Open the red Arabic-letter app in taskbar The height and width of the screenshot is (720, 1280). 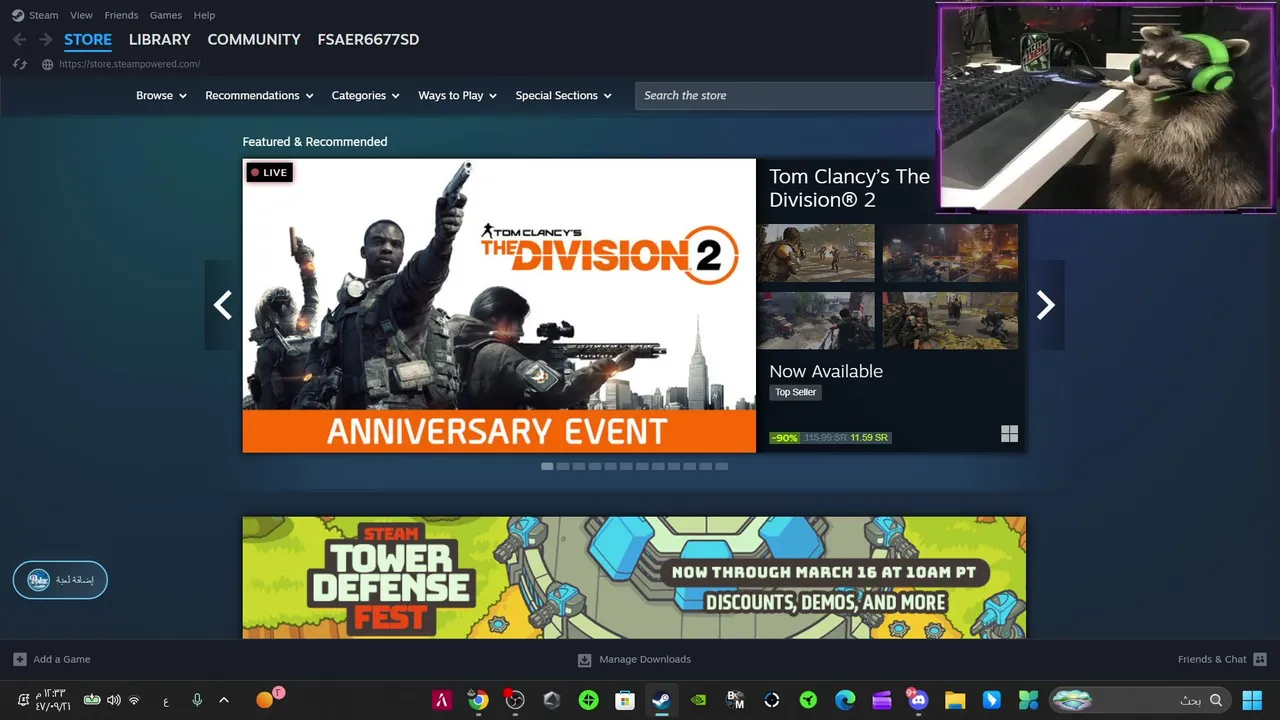pos(441,700)
